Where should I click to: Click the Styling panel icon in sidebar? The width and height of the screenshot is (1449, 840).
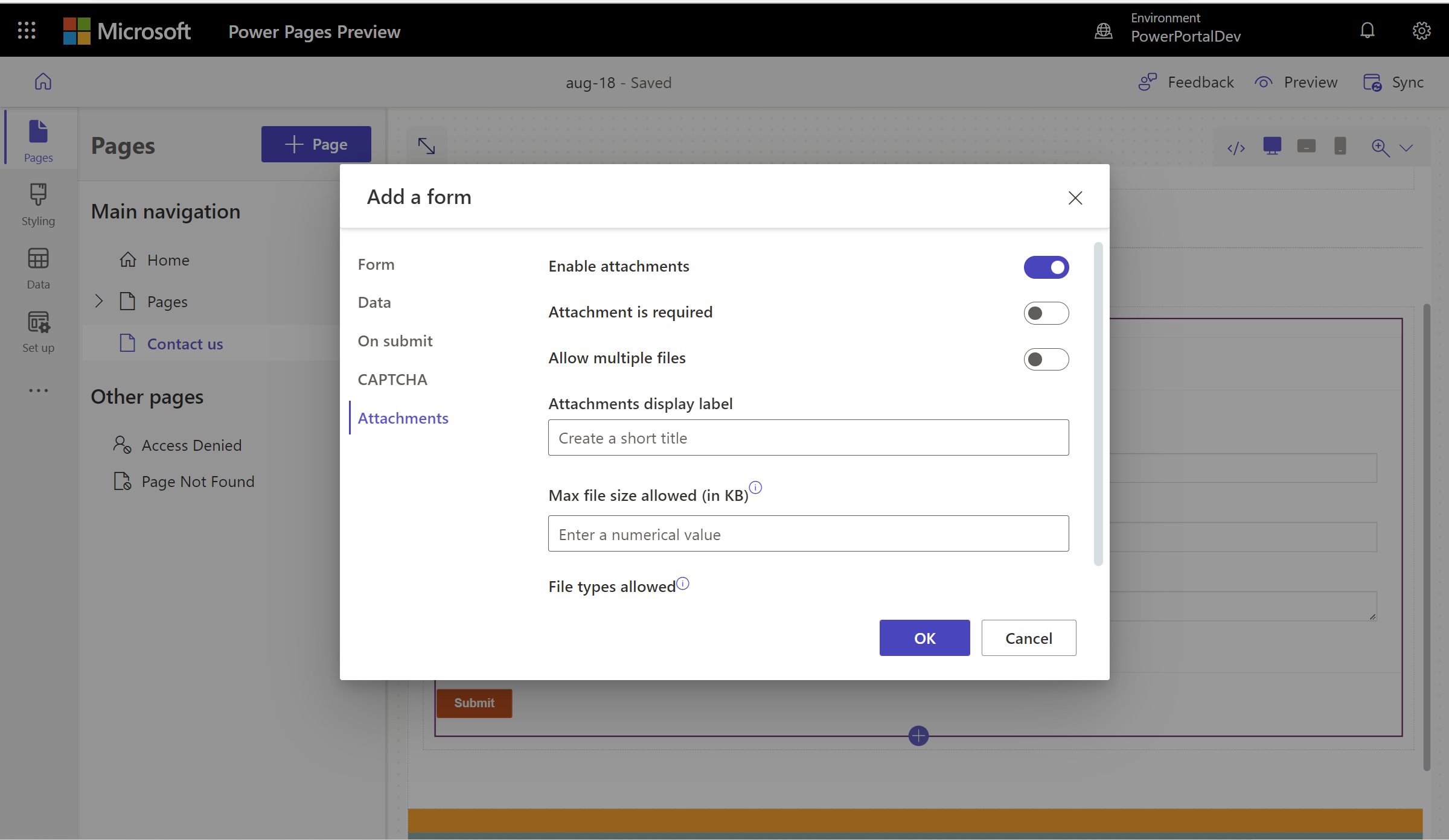click(x=39, y=205)
